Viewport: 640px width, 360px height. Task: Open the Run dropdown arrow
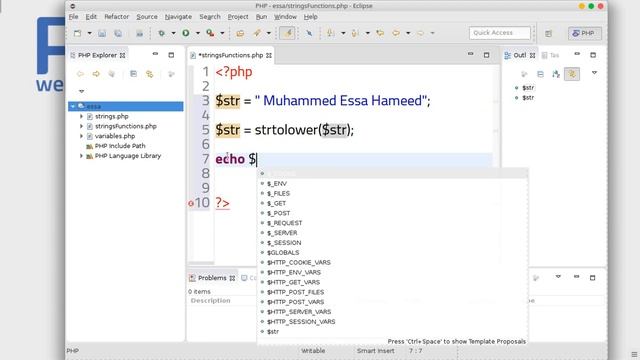198,33
